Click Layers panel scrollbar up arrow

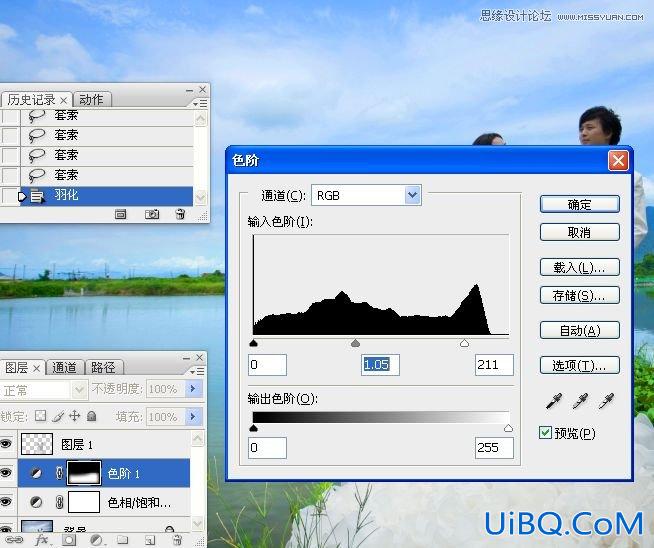coord(198,438)
